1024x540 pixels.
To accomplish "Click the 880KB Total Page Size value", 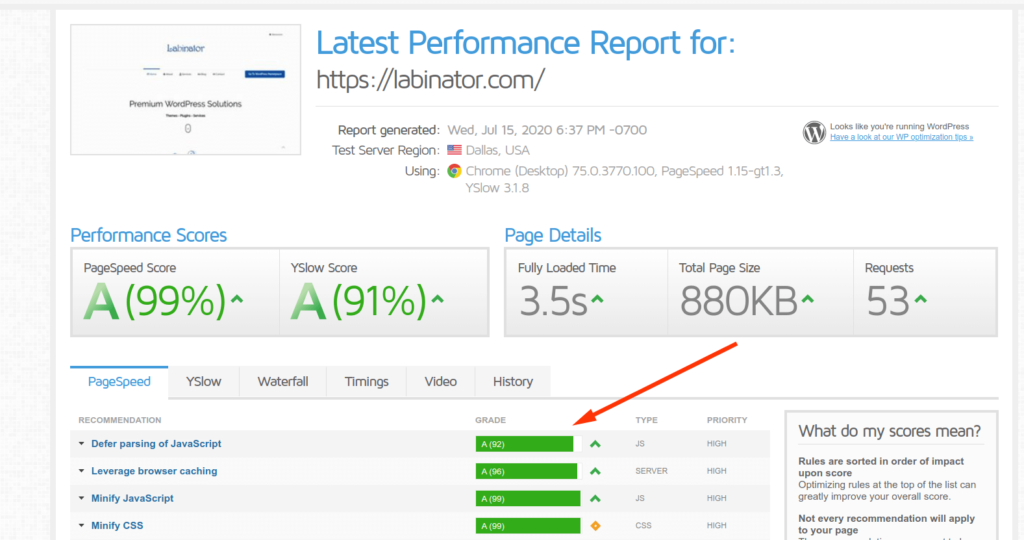I will pos(739,302).
